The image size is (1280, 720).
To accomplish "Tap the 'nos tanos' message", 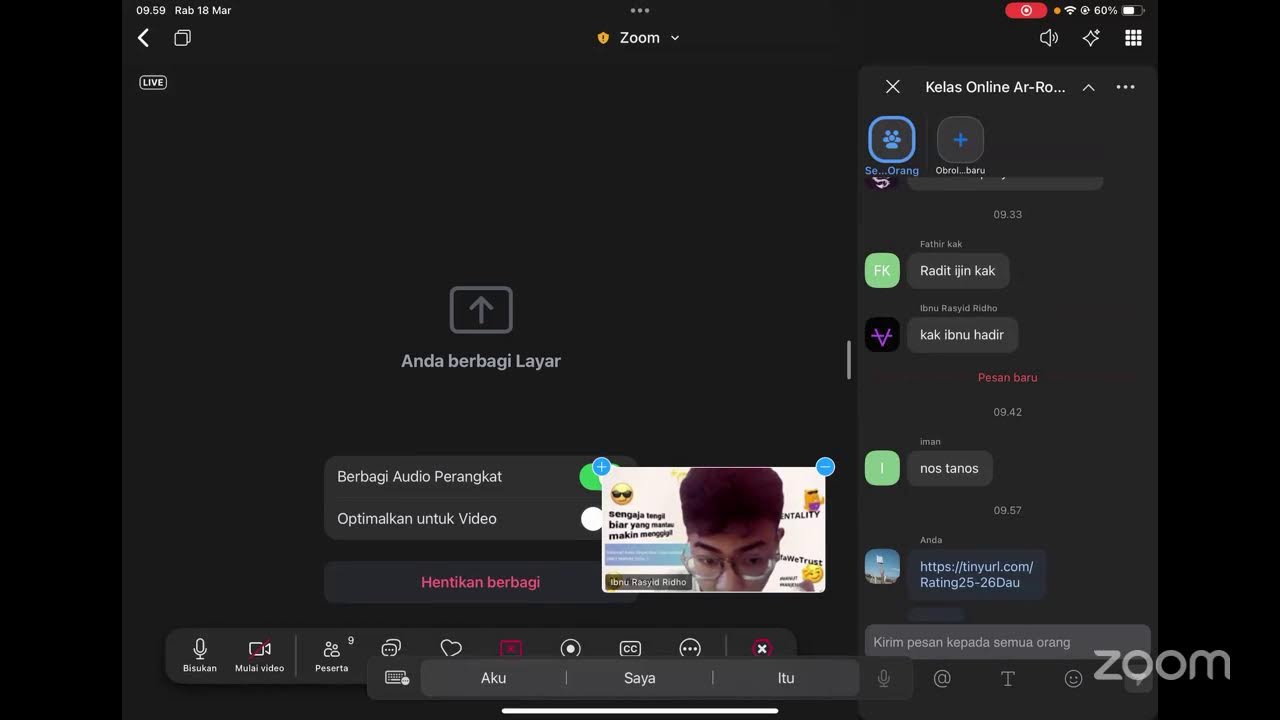I will tap(949, 468).
